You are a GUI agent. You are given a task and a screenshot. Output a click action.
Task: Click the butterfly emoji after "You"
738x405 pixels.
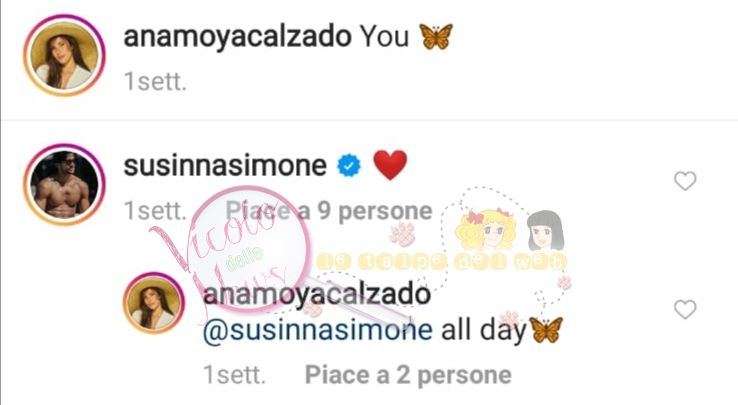(436, 37)
